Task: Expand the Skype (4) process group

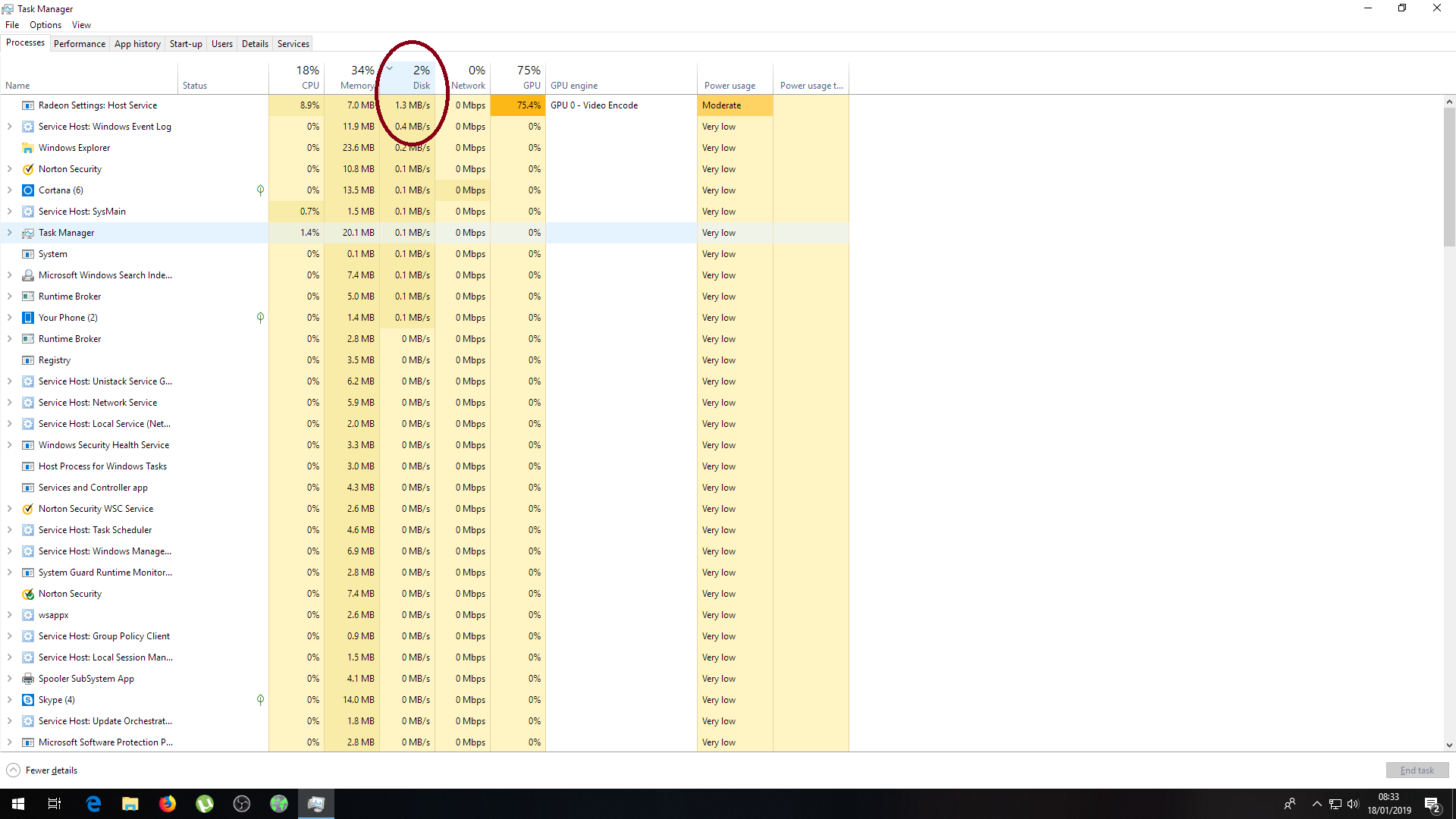Action: pos(9,700)
